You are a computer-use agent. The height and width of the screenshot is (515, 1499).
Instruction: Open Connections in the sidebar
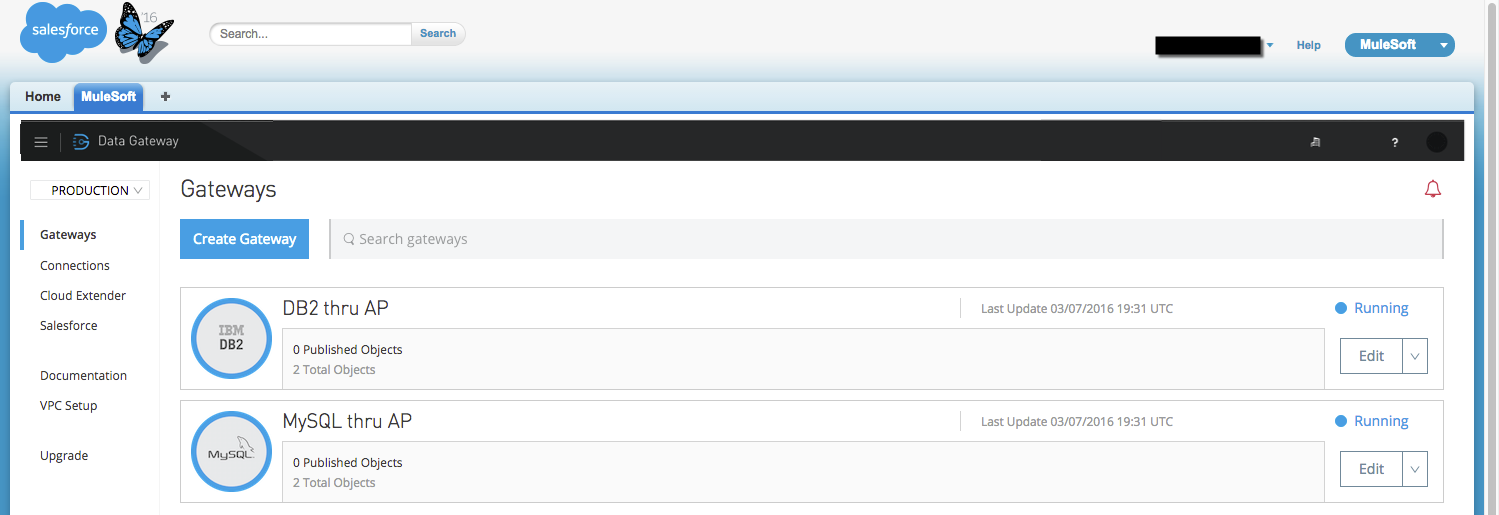pyautogui.click(x=75, y=265)
